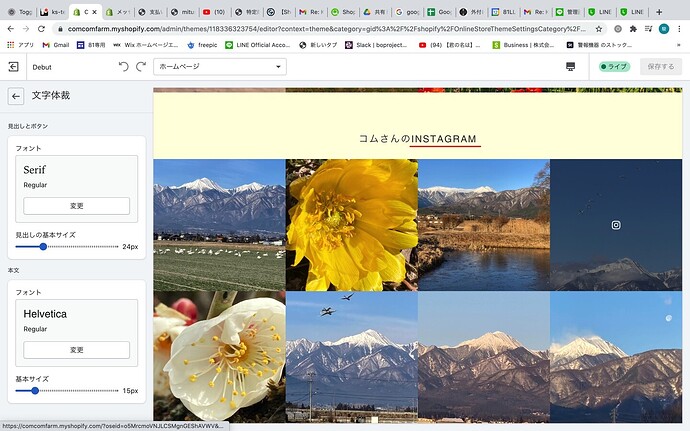
Task: Open the 新しいタブ bookmark
Action: tap(317, 45)
